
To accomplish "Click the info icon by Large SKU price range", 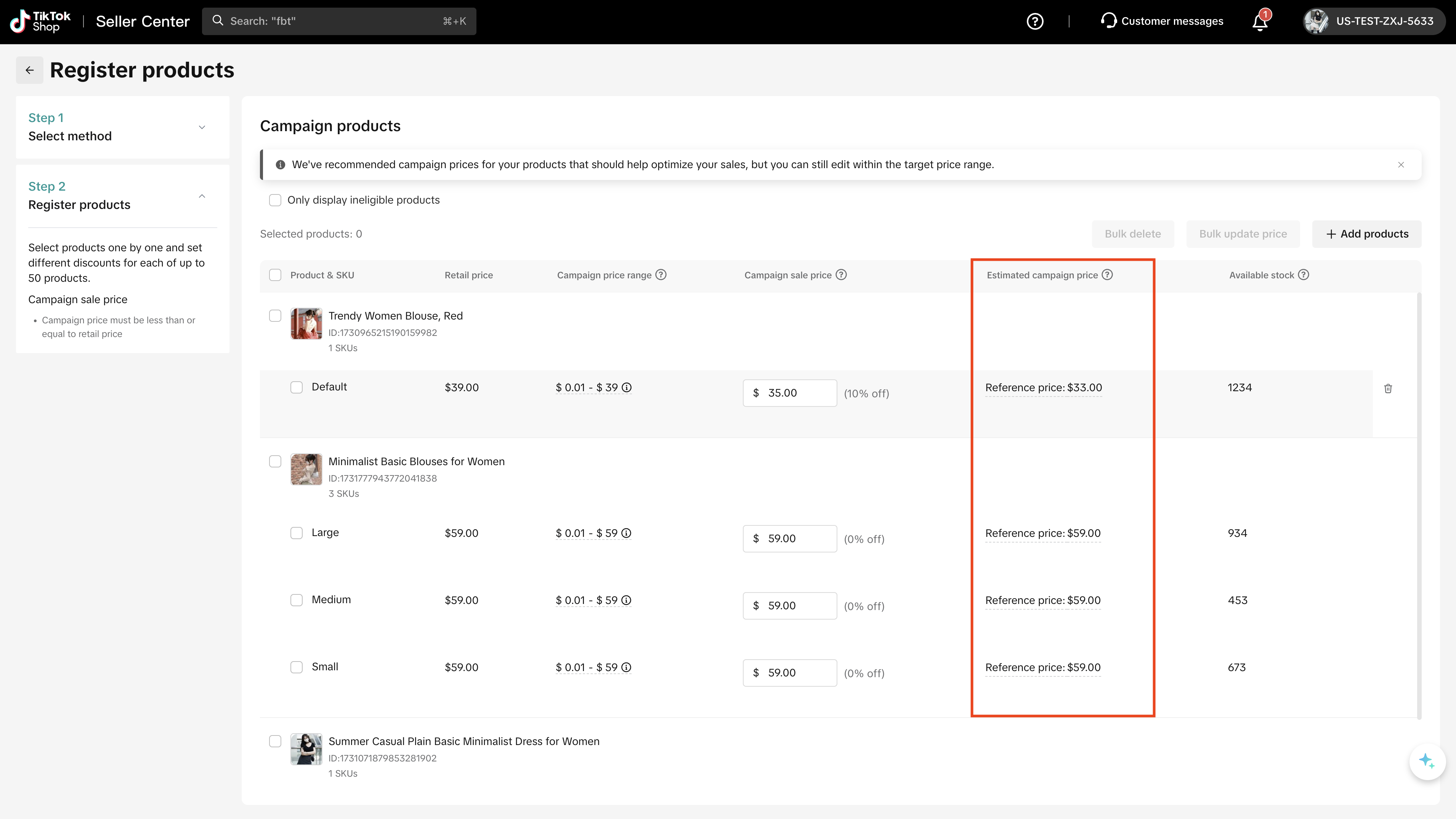I will [x=626, y=533].
